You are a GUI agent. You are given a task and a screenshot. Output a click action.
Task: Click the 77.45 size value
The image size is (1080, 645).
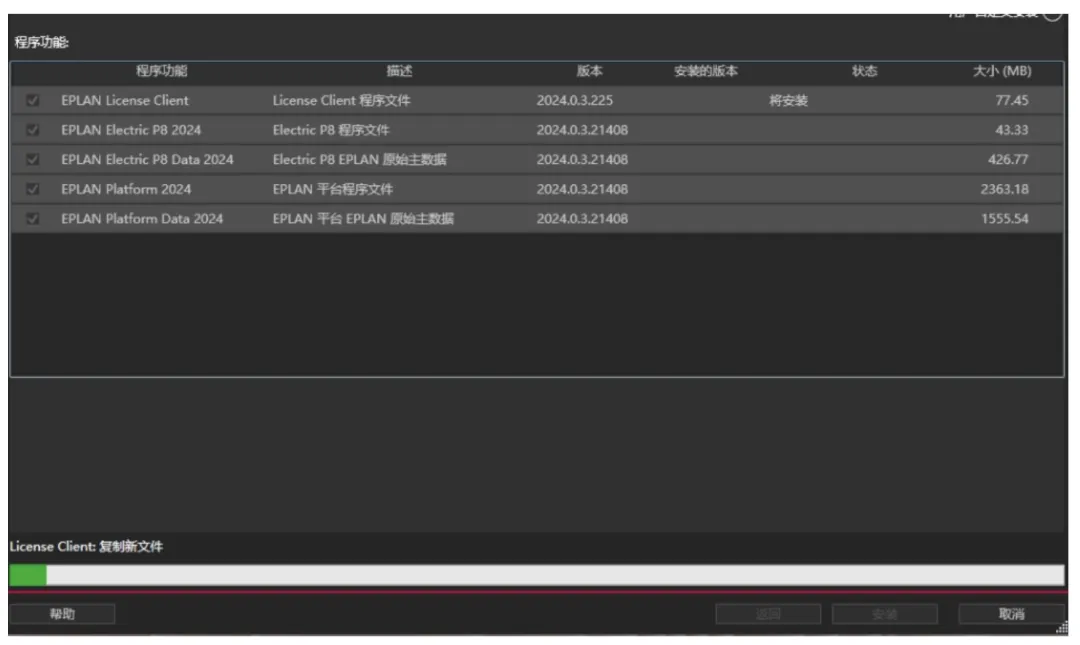(x=1012, y=101)
